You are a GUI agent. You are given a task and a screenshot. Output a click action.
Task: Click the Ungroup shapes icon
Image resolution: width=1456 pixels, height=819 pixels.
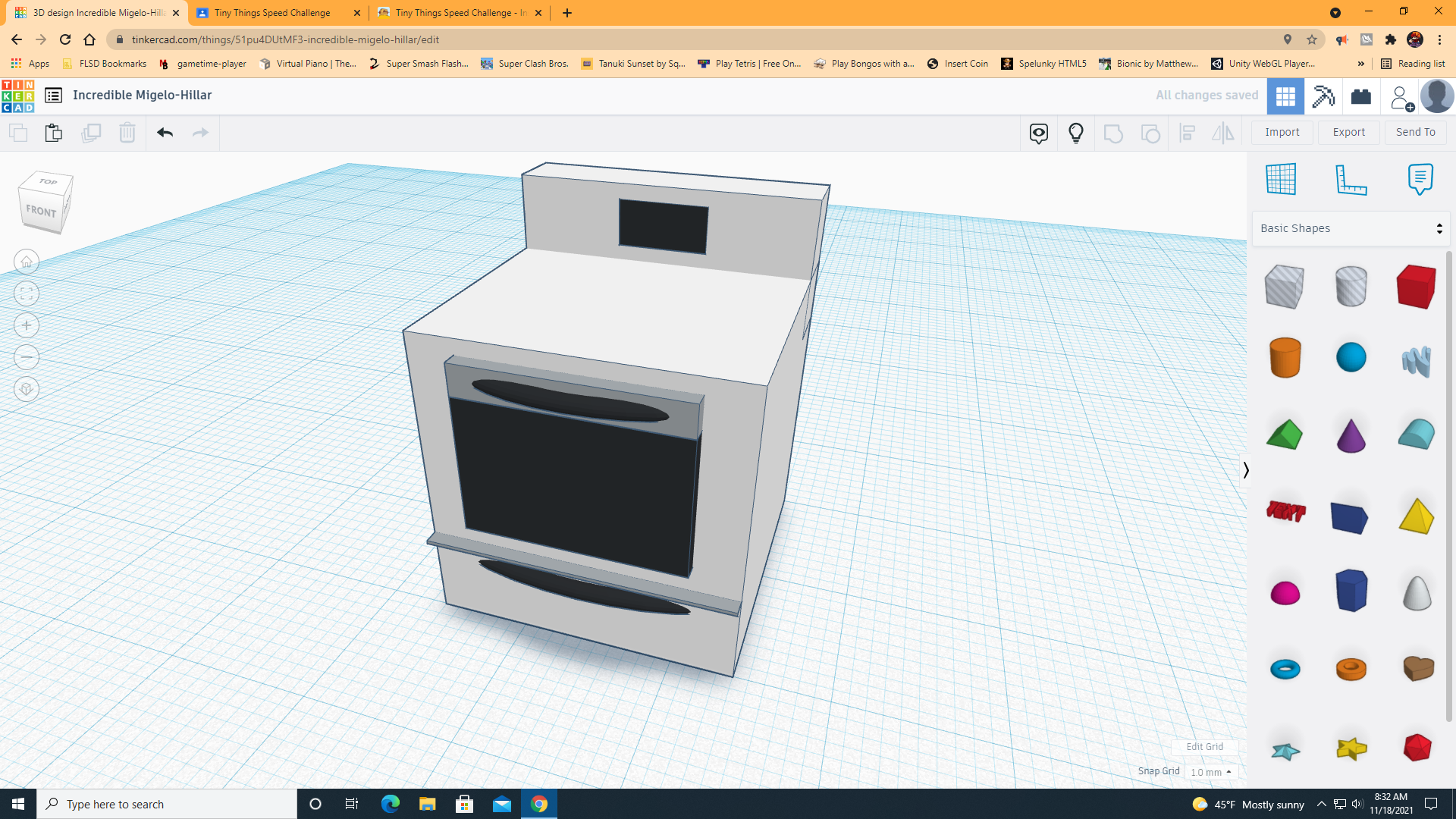click(1150, 133)
